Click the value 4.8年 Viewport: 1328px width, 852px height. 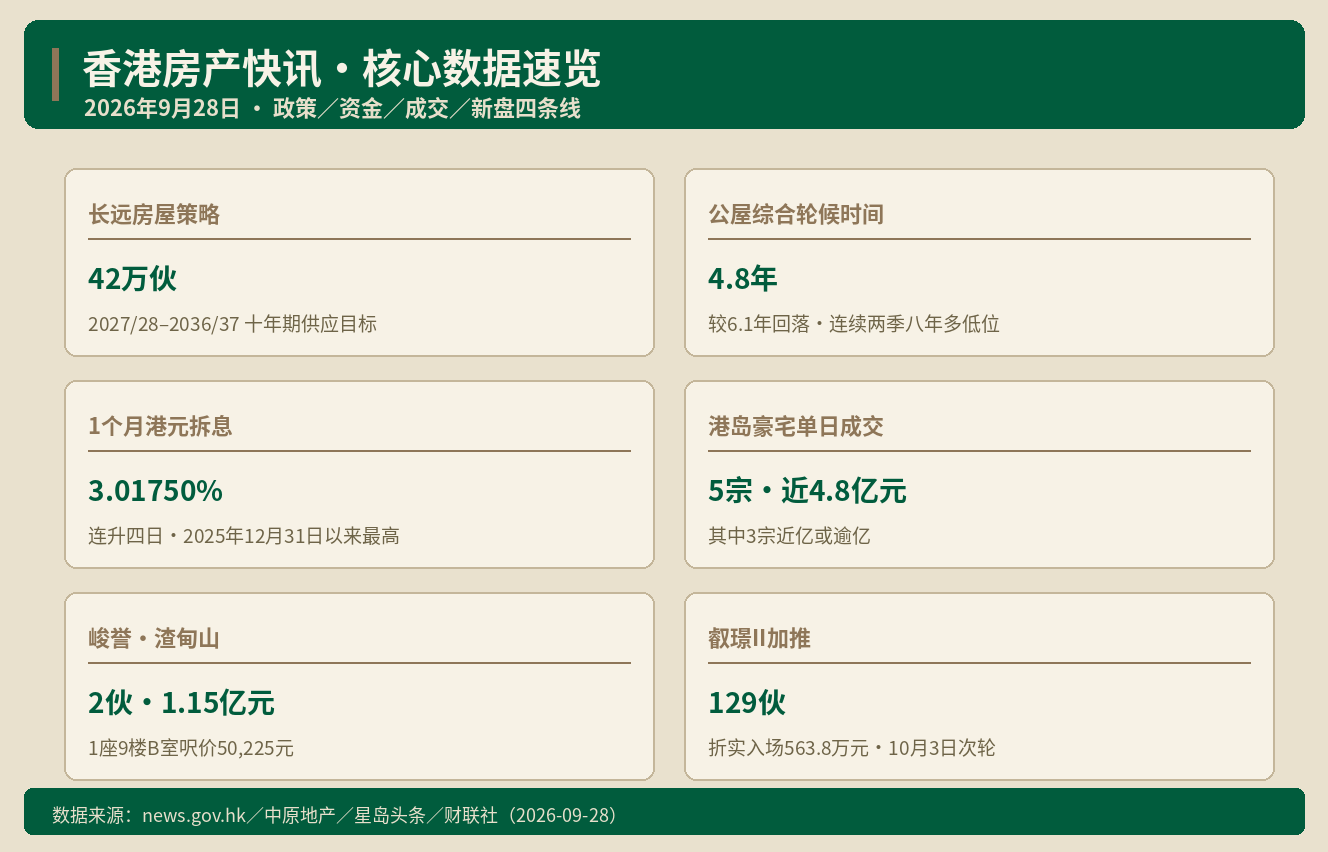(742, 279)
